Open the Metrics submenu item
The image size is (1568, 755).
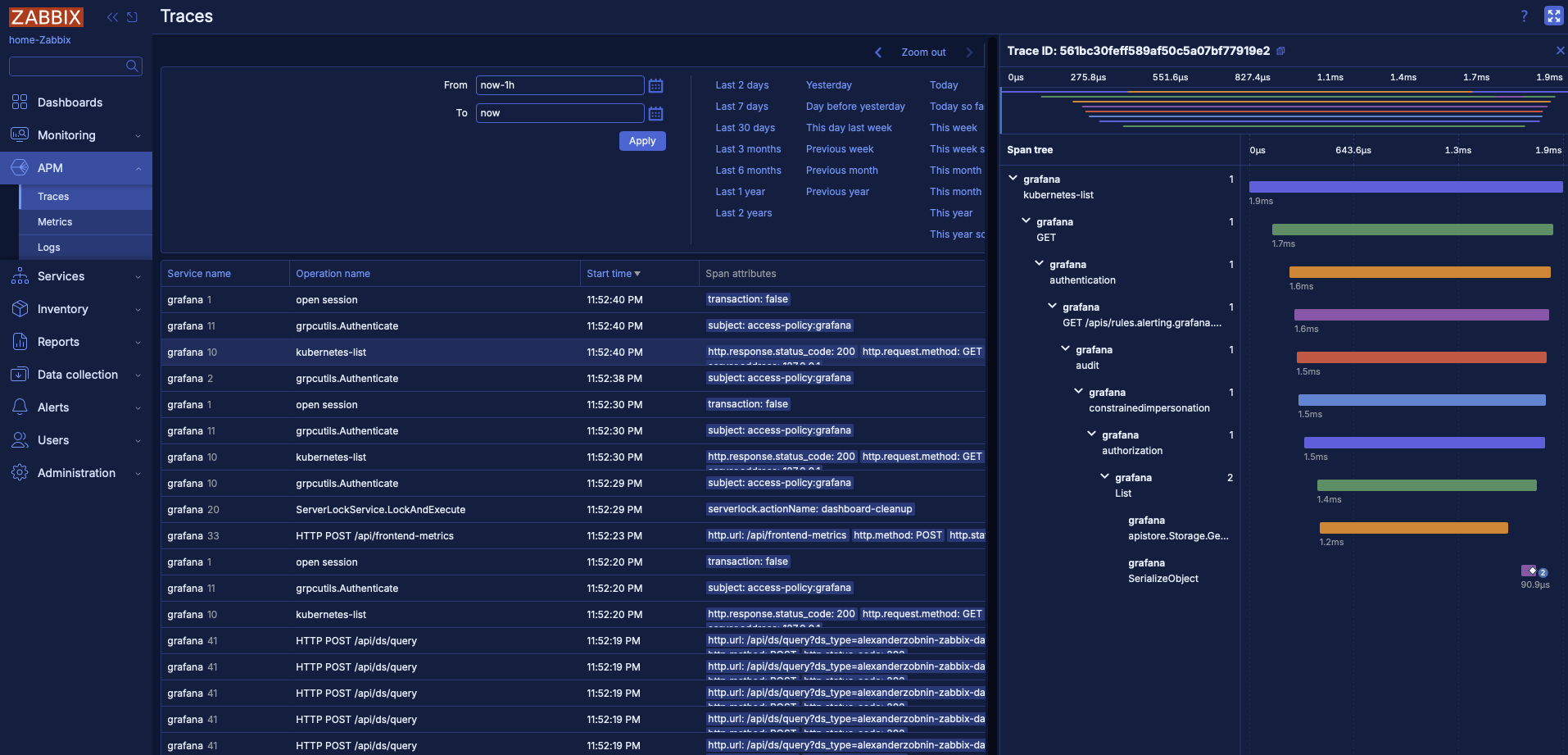coord(86,222)
